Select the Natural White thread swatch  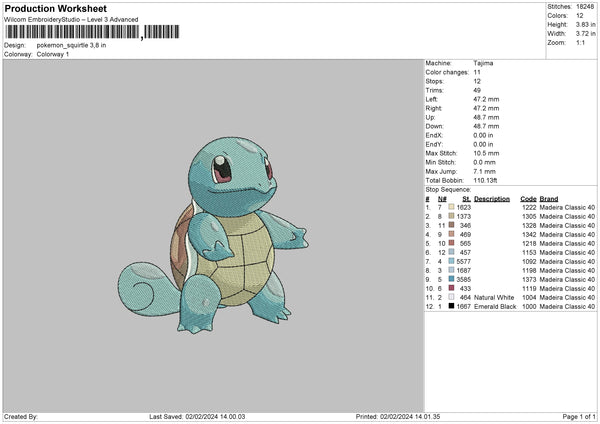tap(452, 297)
